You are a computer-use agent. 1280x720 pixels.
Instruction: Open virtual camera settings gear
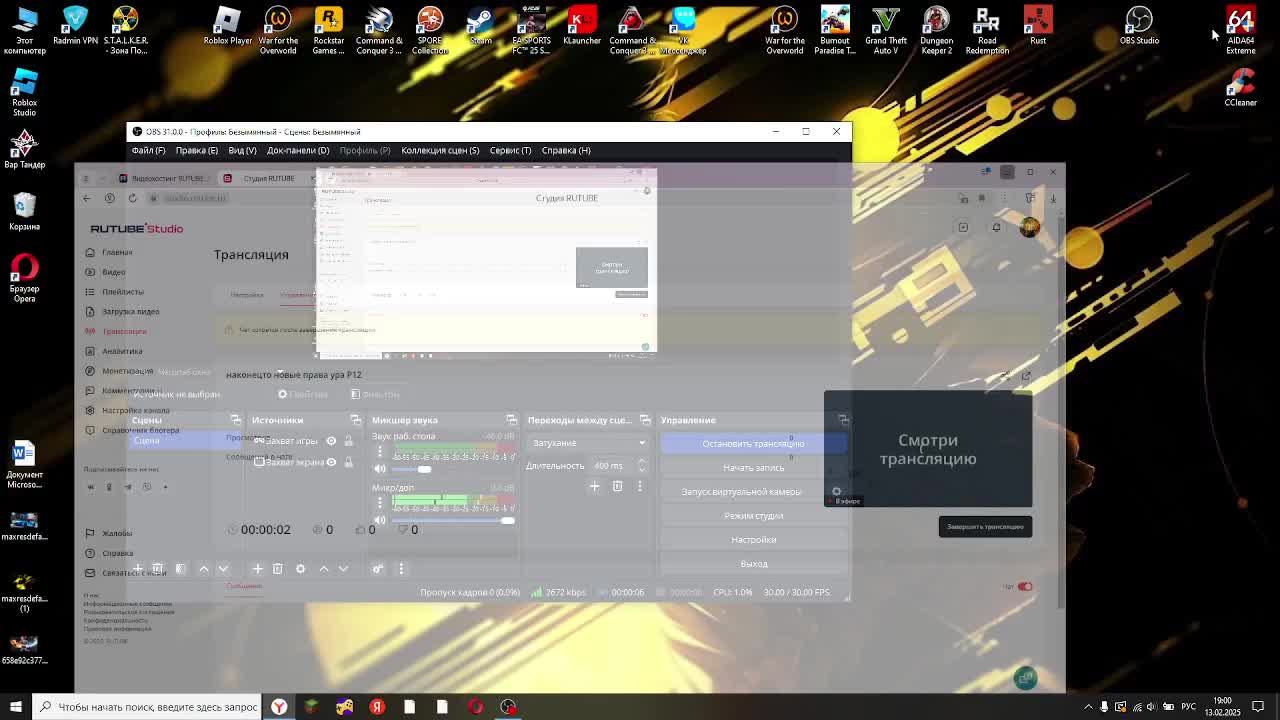(x=837, y=492)
